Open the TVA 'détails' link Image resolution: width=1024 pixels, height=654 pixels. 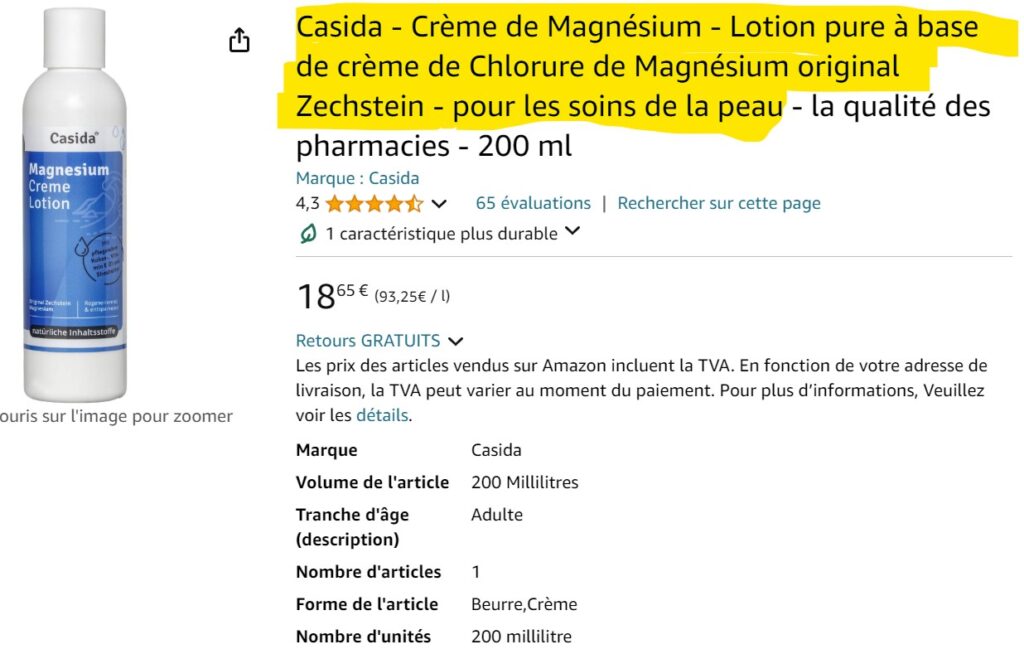point(382,415)
